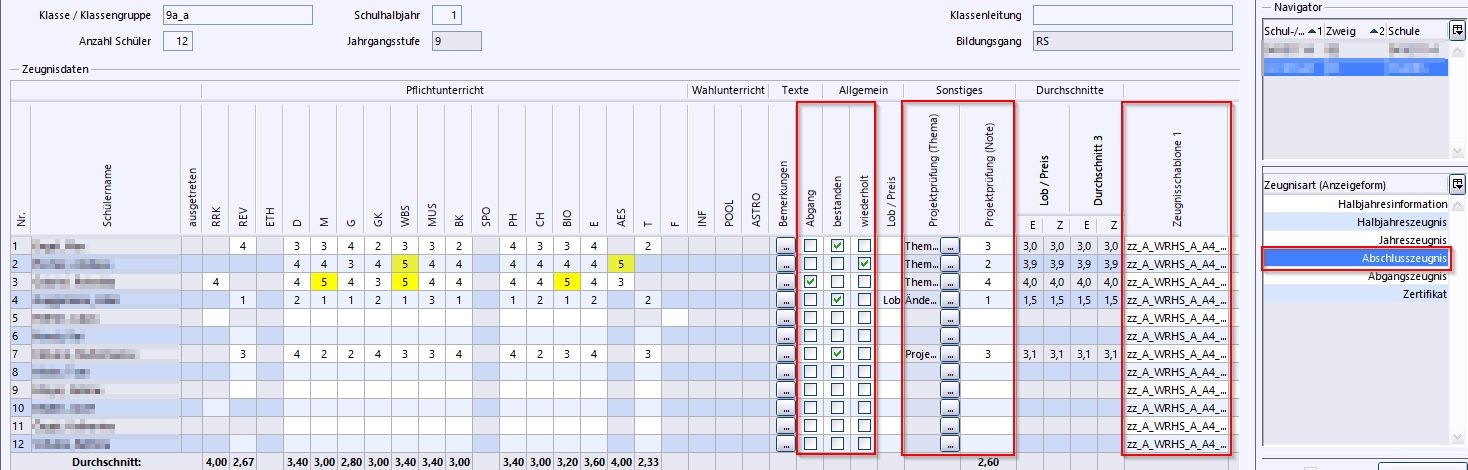Sort Navigator by the Schul-/ column header

coord(1289,31)
